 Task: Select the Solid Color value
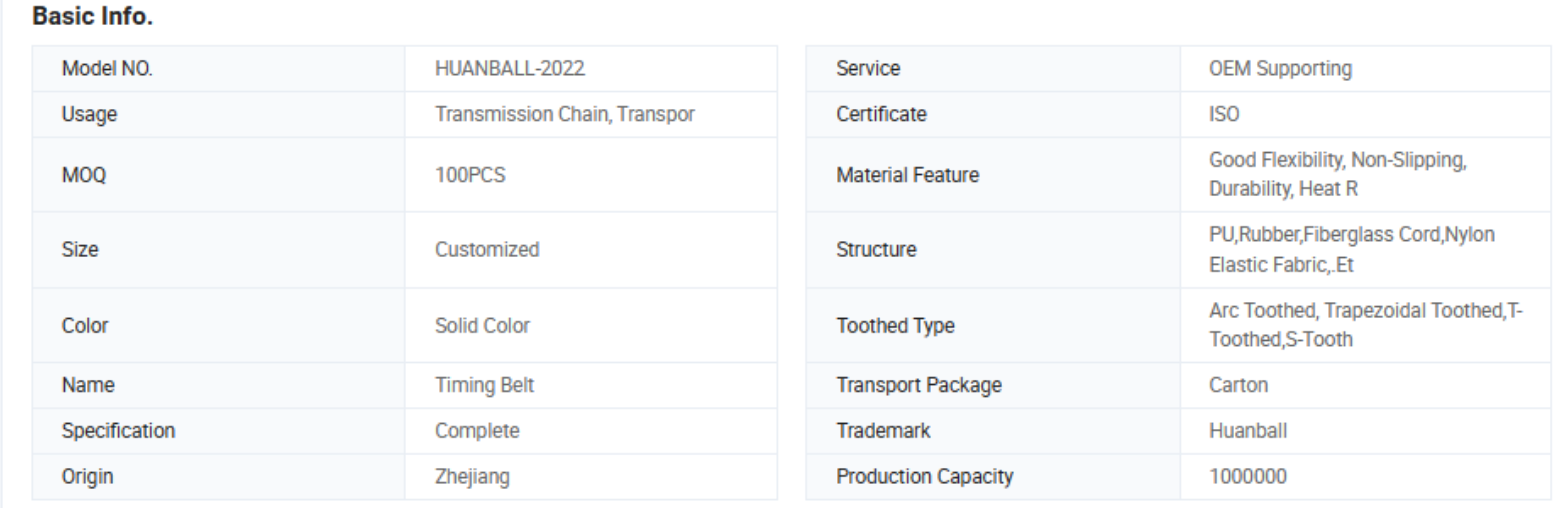click(x=482, y=326)
